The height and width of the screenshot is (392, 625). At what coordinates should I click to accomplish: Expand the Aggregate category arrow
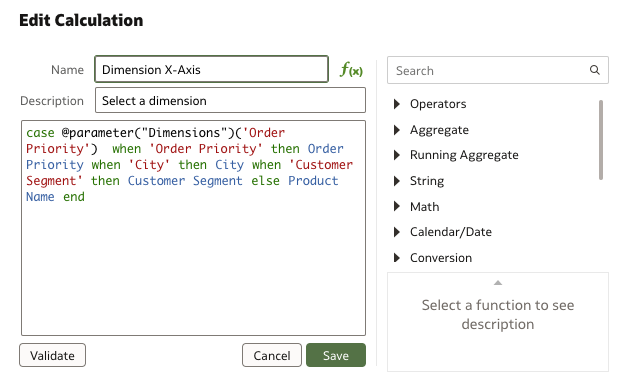coord(397,130)
